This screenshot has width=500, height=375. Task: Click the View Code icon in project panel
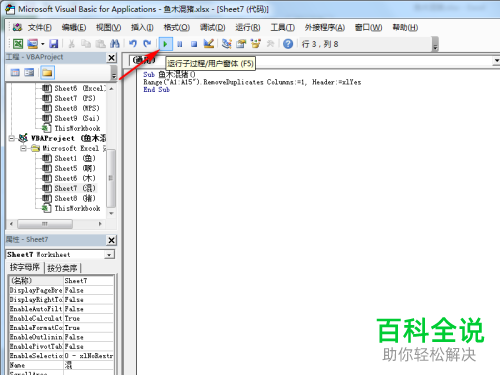15,72
